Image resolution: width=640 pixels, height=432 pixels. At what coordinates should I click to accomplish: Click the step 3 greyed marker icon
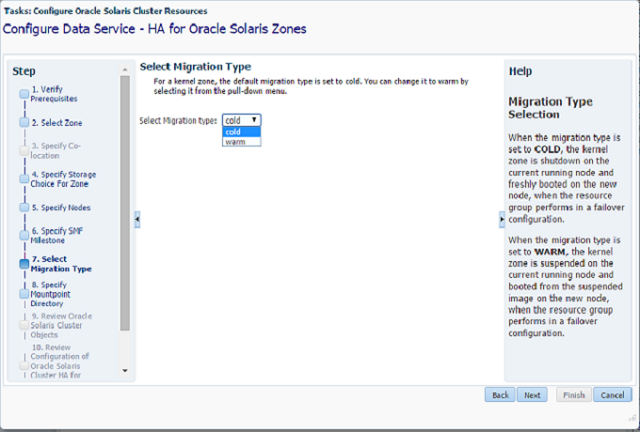(24, 151)
